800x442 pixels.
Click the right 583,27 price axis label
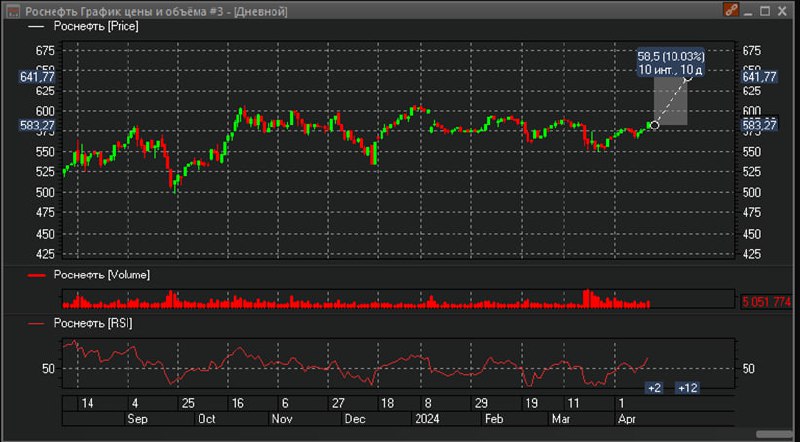pos(760,125)
